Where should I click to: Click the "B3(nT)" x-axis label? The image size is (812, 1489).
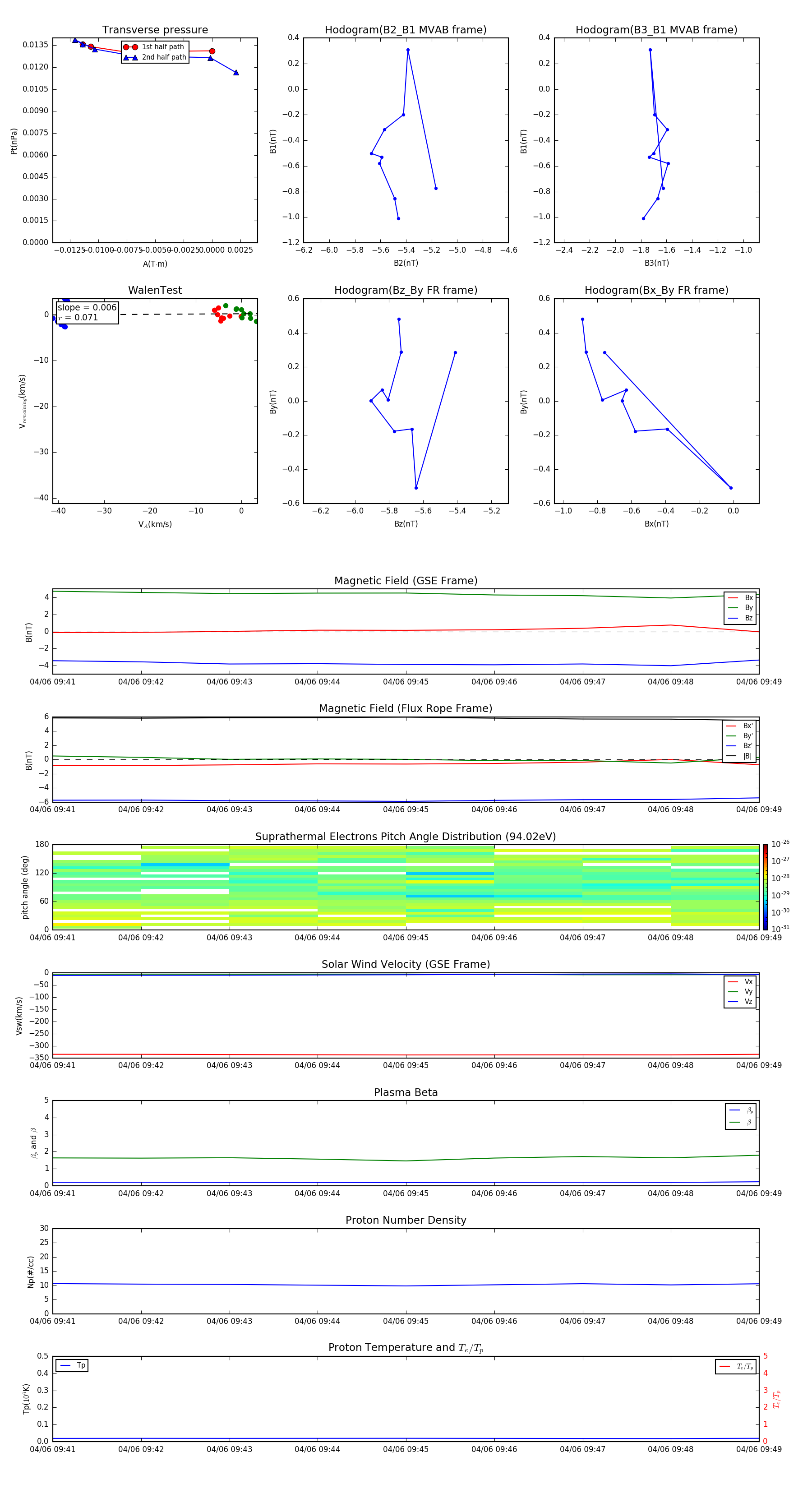656,263
